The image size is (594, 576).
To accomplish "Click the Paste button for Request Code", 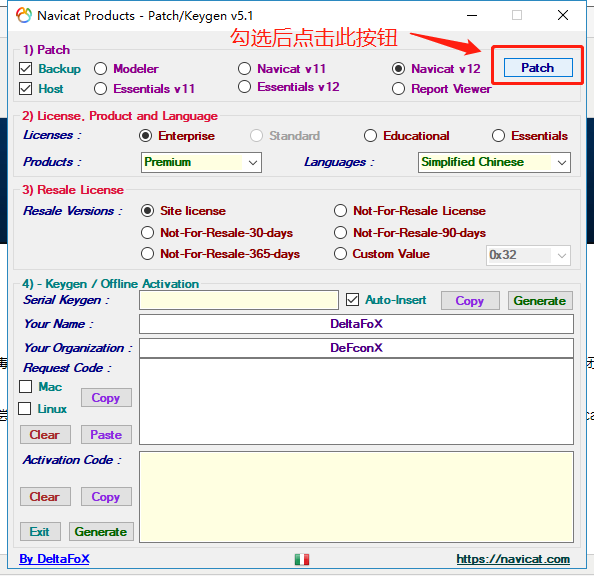I will [x=106, y=434].
